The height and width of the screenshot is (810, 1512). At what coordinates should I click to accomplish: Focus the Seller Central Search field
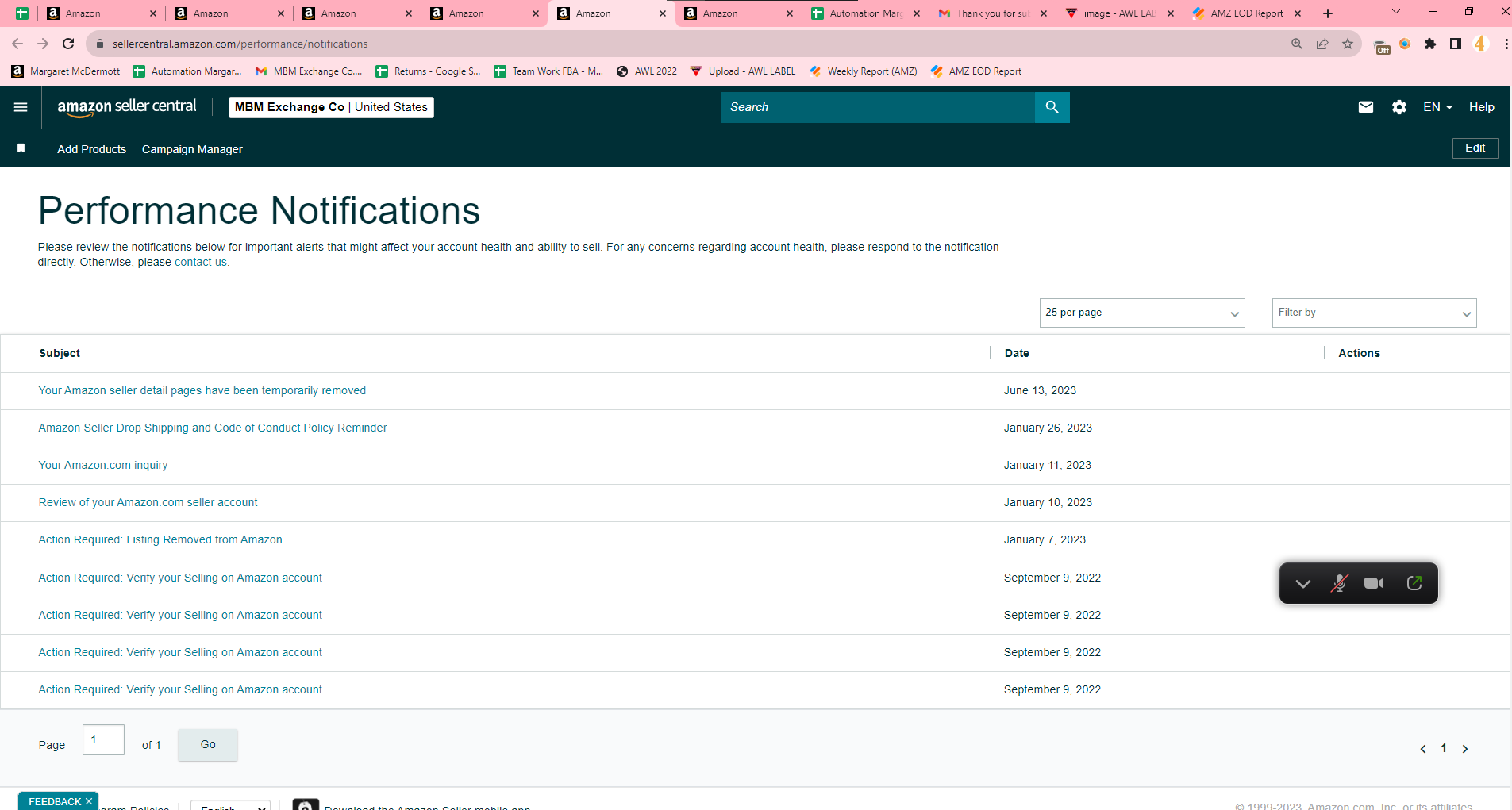point(878,107)
